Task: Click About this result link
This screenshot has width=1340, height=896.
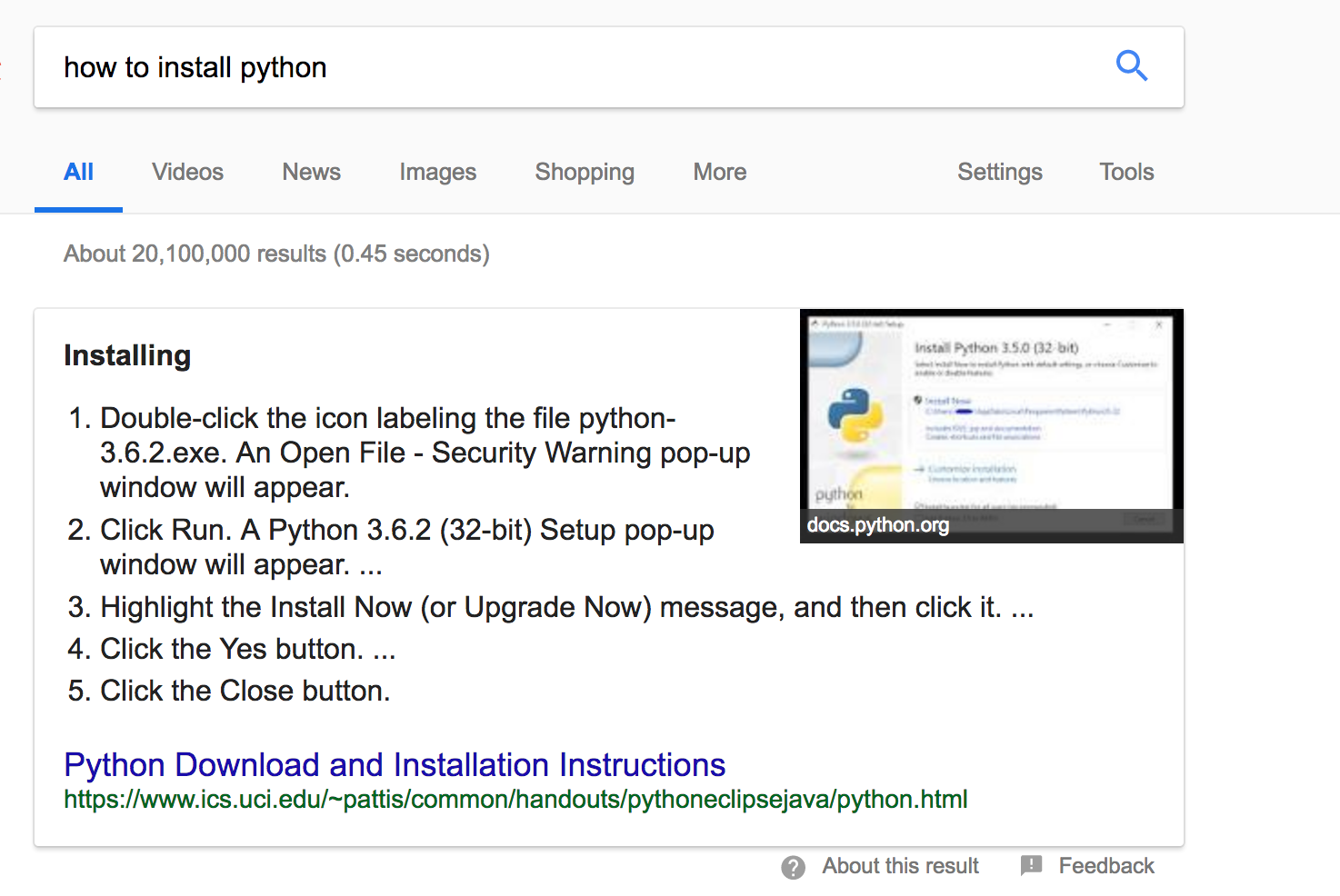Action: point(900,866)
